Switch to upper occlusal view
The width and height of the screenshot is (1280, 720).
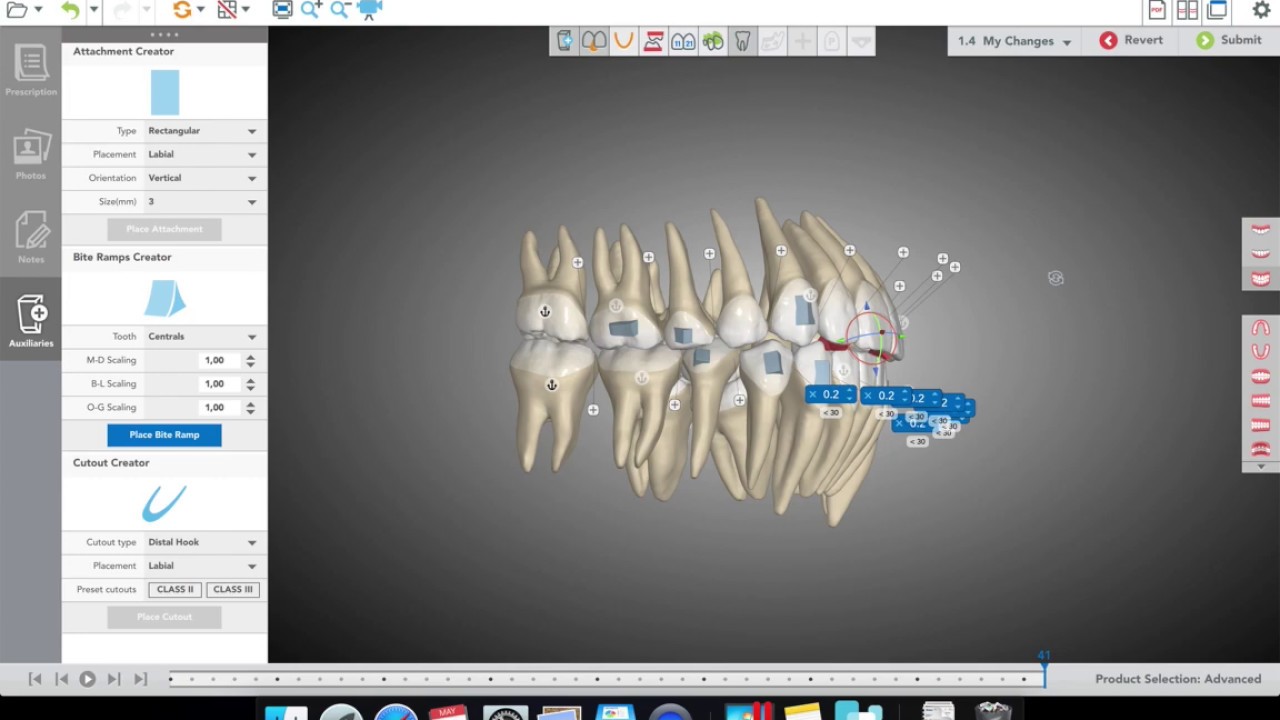[1261, 328]
